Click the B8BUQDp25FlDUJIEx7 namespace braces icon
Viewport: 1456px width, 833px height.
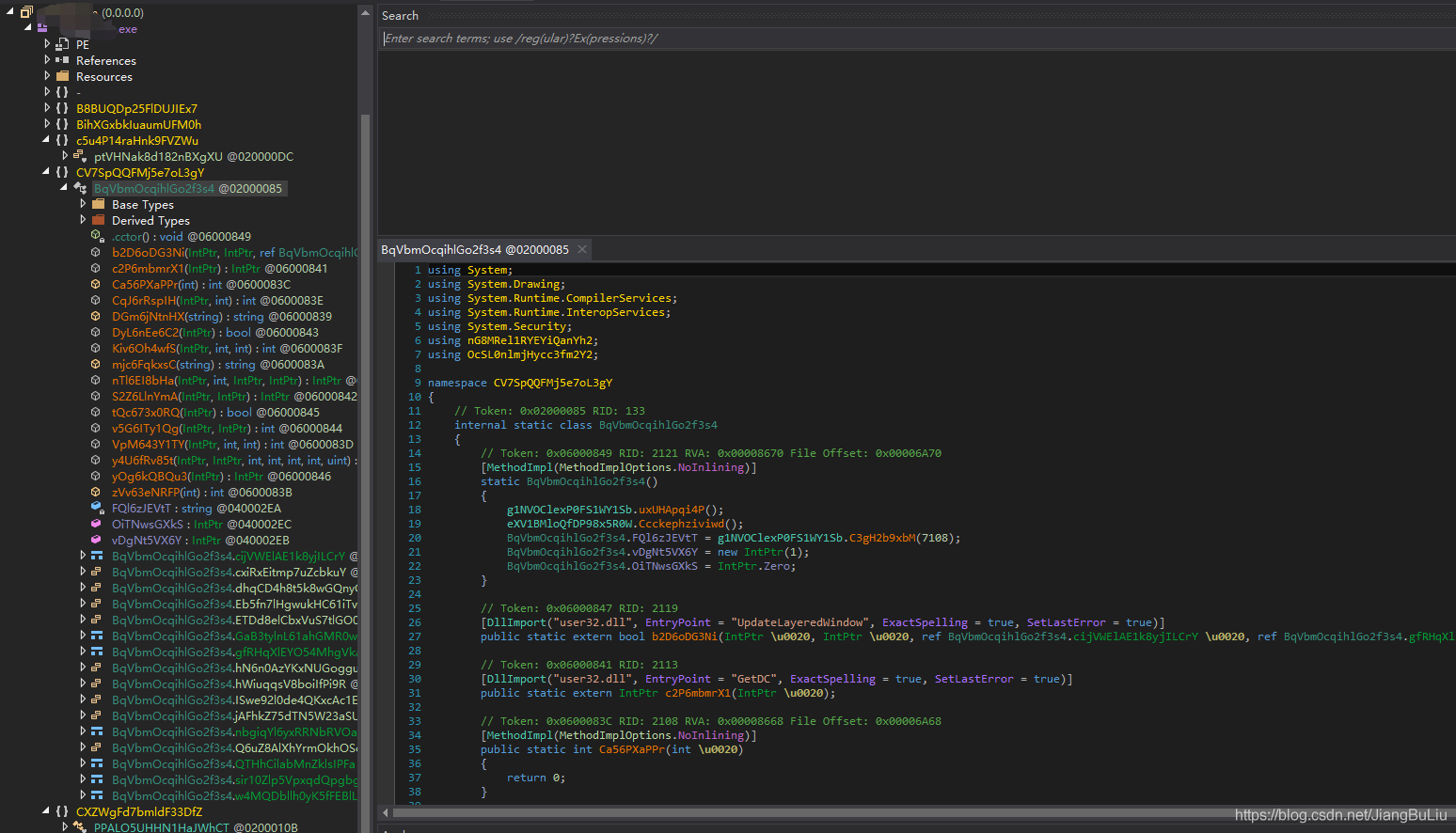(62, 108)
